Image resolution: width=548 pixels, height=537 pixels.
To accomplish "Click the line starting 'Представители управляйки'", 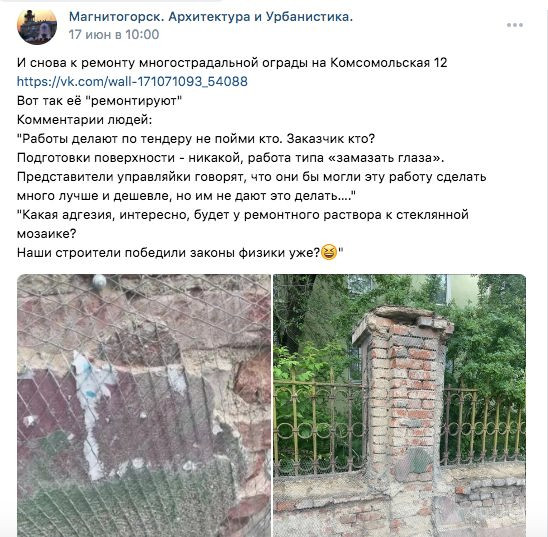I will pyautogui.click(x=252, y=176).
